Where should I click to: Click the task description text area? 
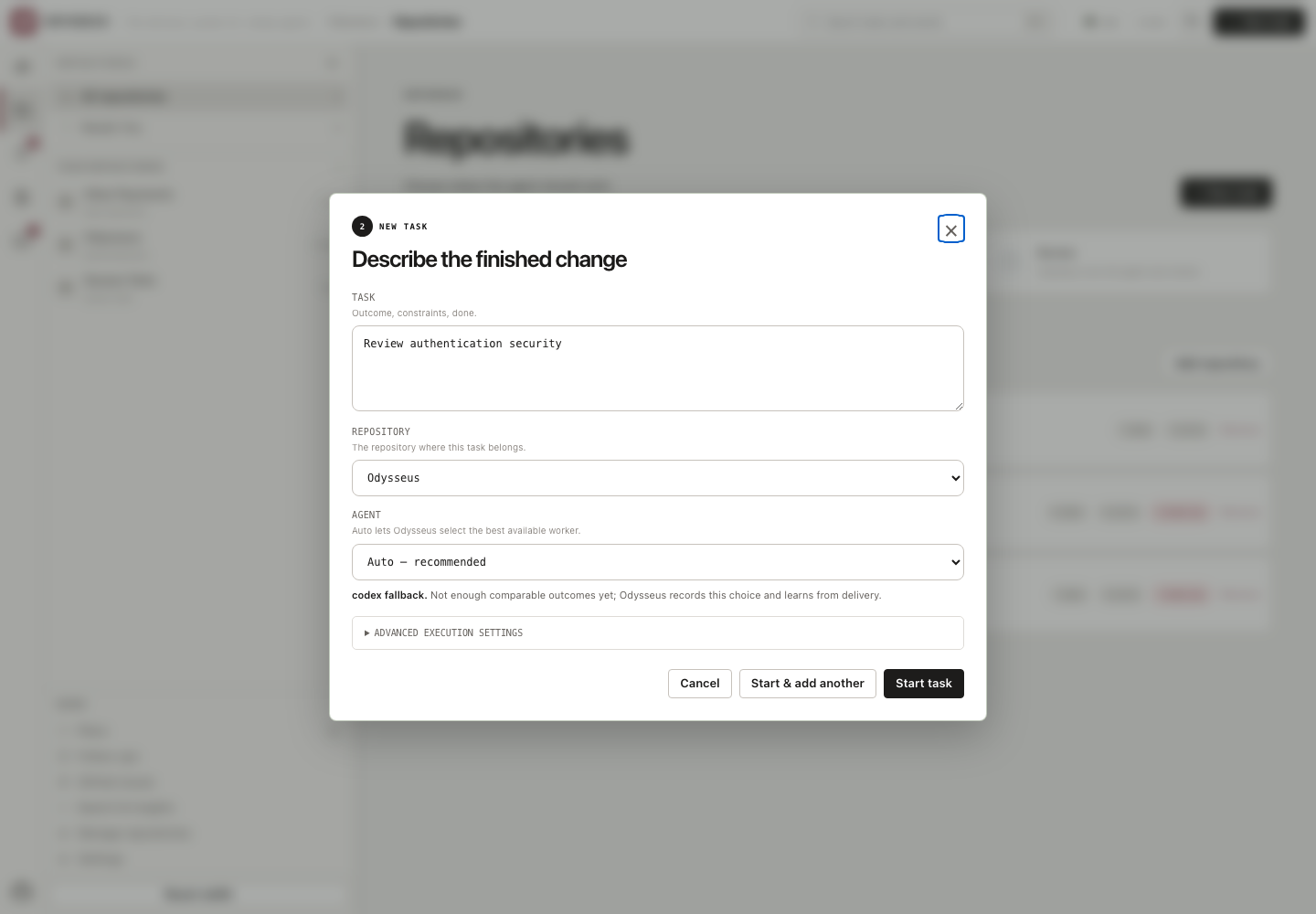pyautogui.click(x=658, y=368)
